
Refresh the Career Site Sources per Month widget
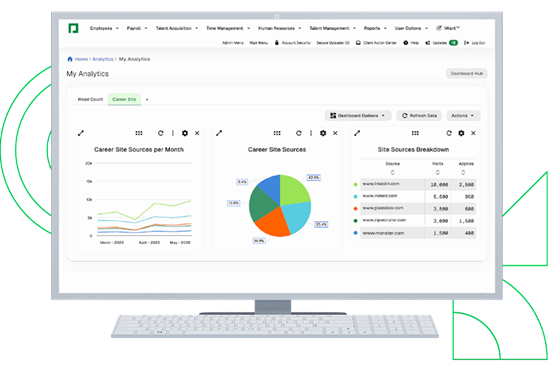[x=161, y=133]
